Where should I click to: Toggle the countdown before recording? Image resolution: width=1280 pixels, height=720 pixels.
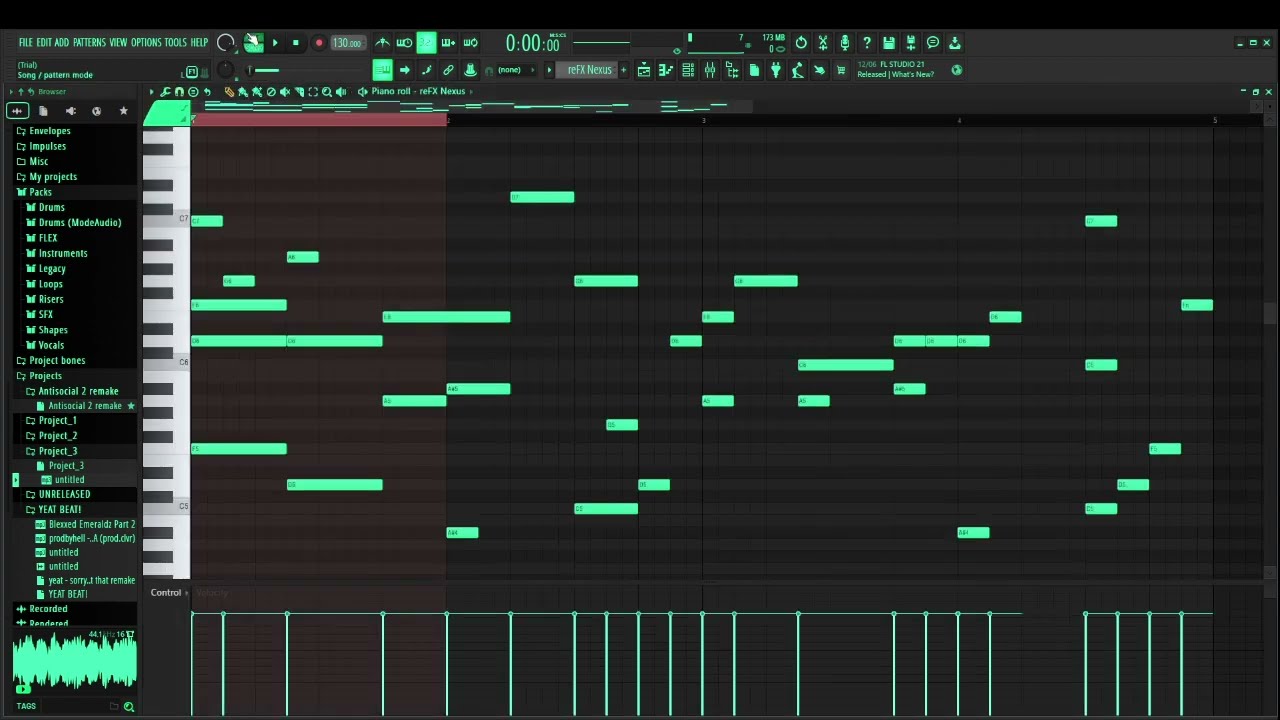point(426,43)
